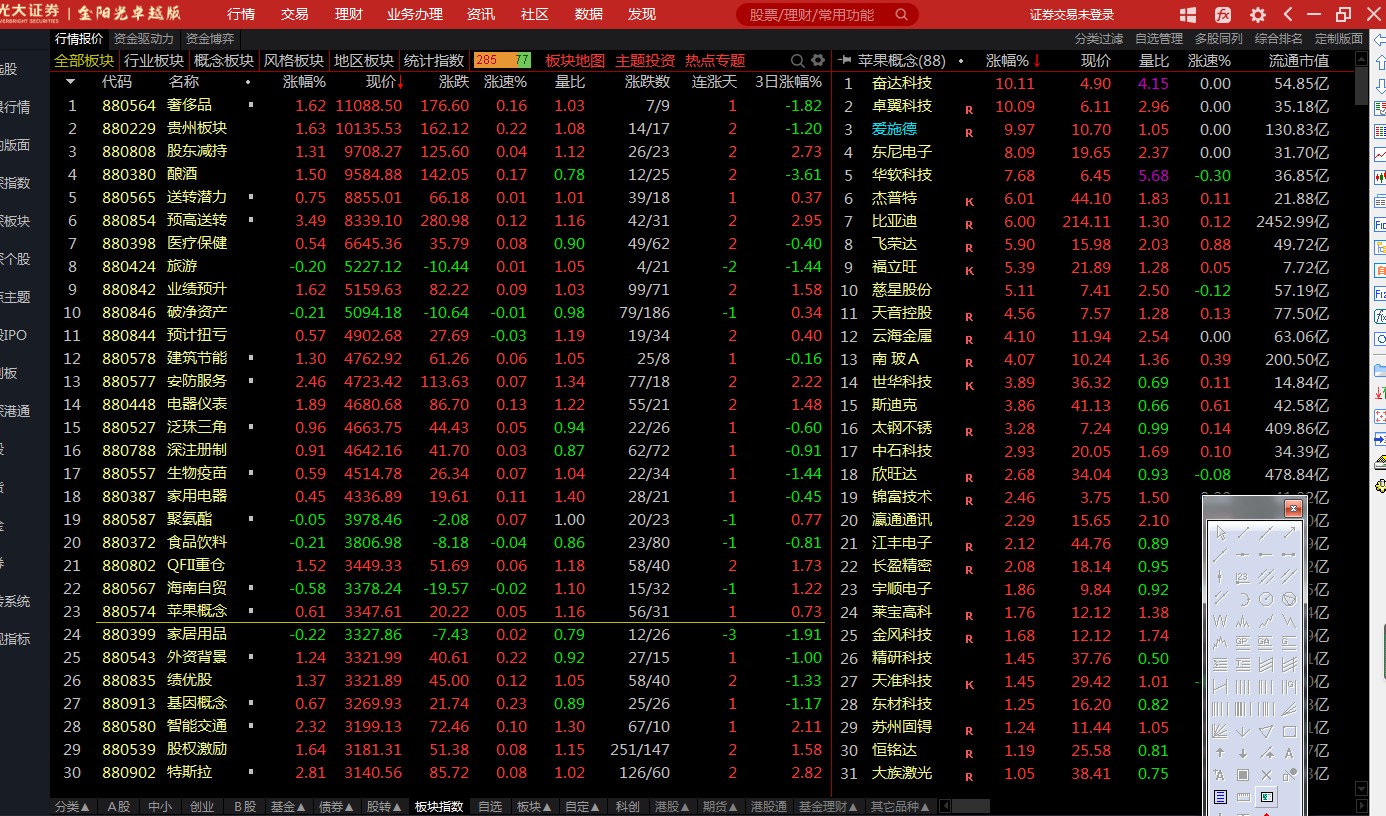
Task: Click the Windows-logo layout icon in title bar
Action: point(1188,14)
